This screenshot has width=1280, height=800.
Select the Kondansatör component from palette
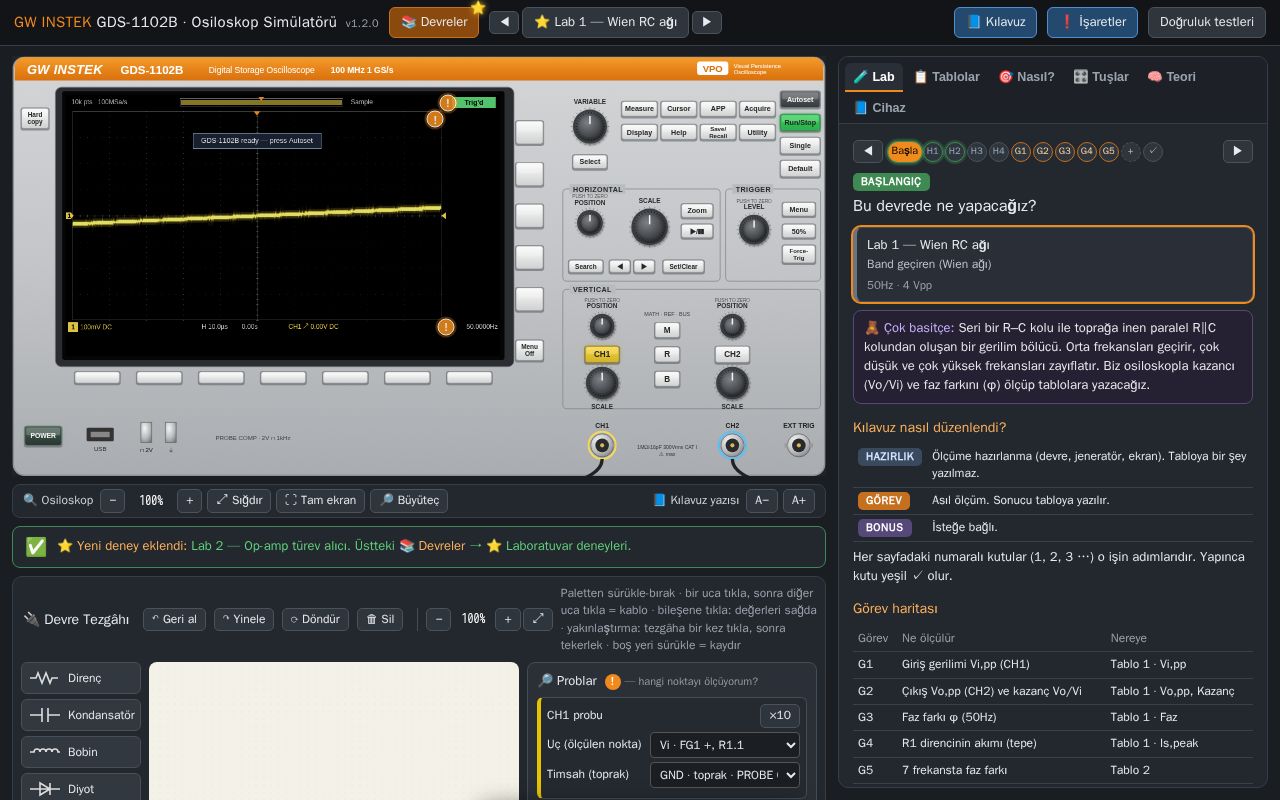click(81, 715)
